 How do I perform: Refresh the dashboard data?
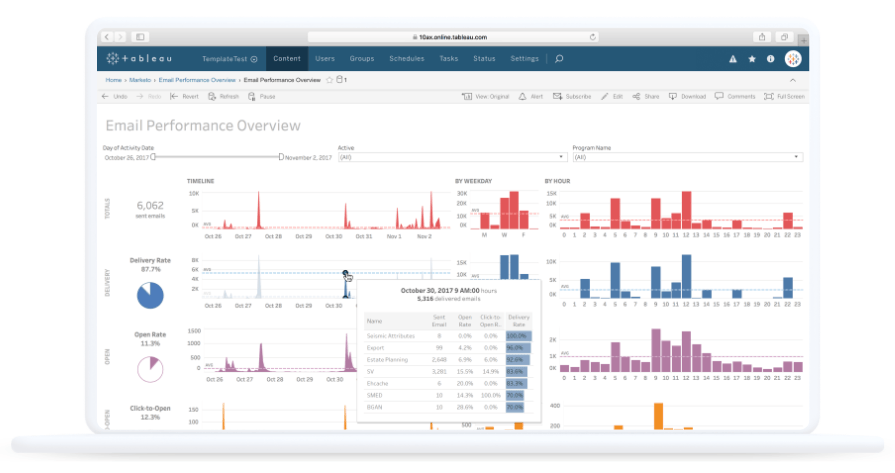[211, 97]
